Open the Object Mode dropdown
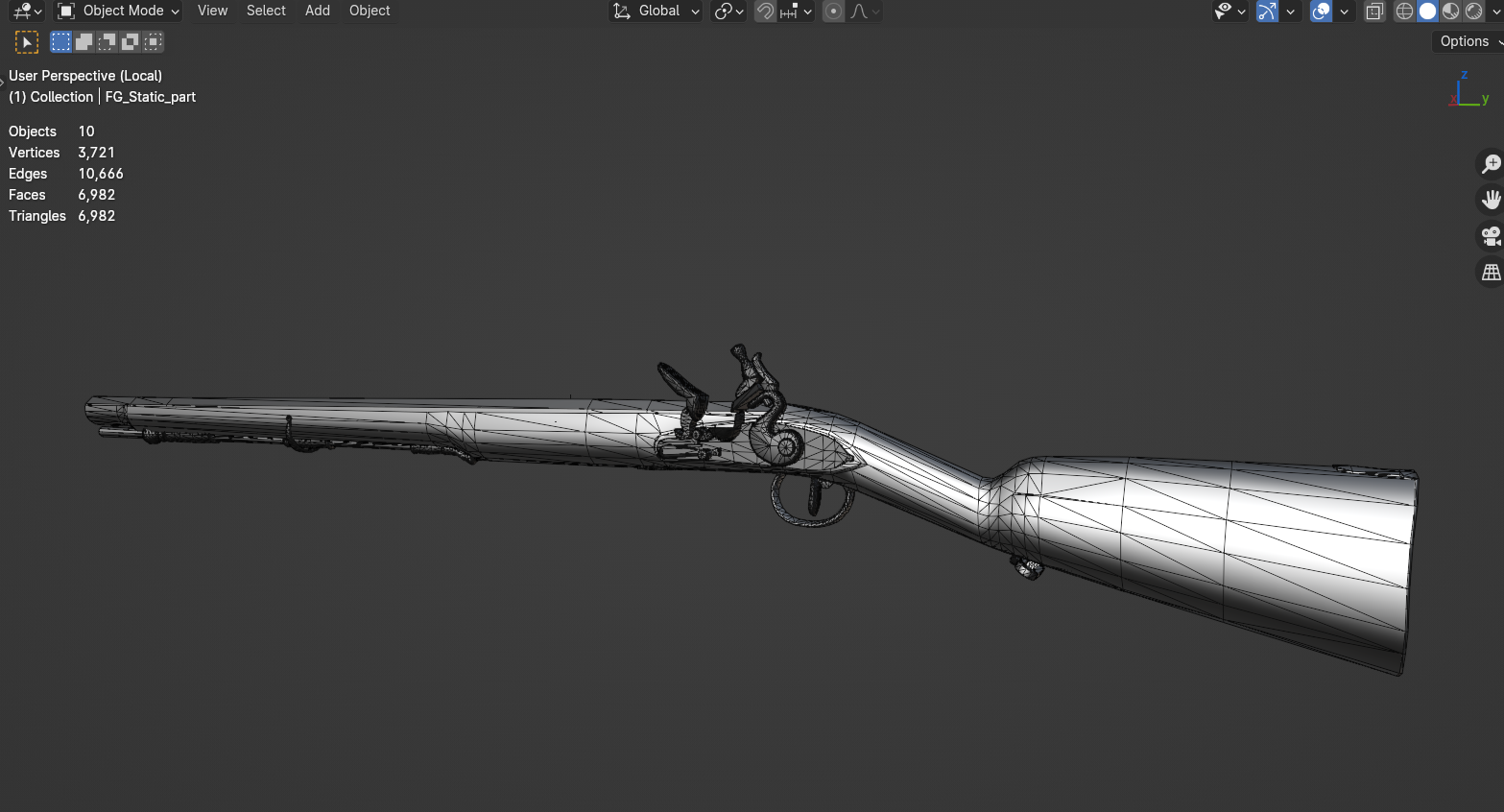Image resolution: width=1504 pixels, height=812 pixels. [x=119, y=12]
